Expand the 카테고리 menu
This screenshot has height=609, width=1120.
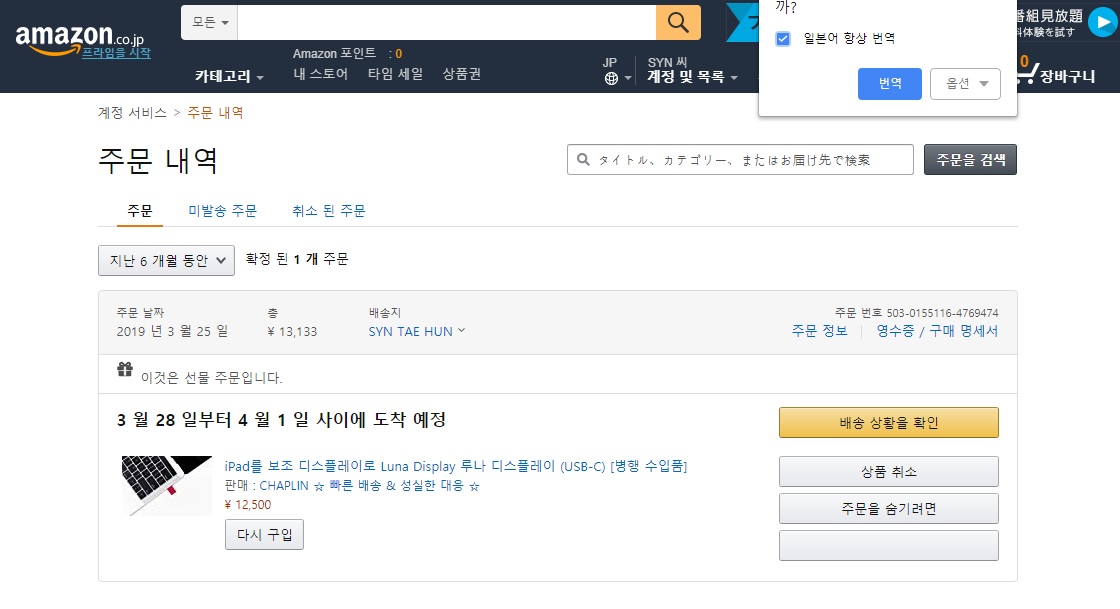(229, 76)
